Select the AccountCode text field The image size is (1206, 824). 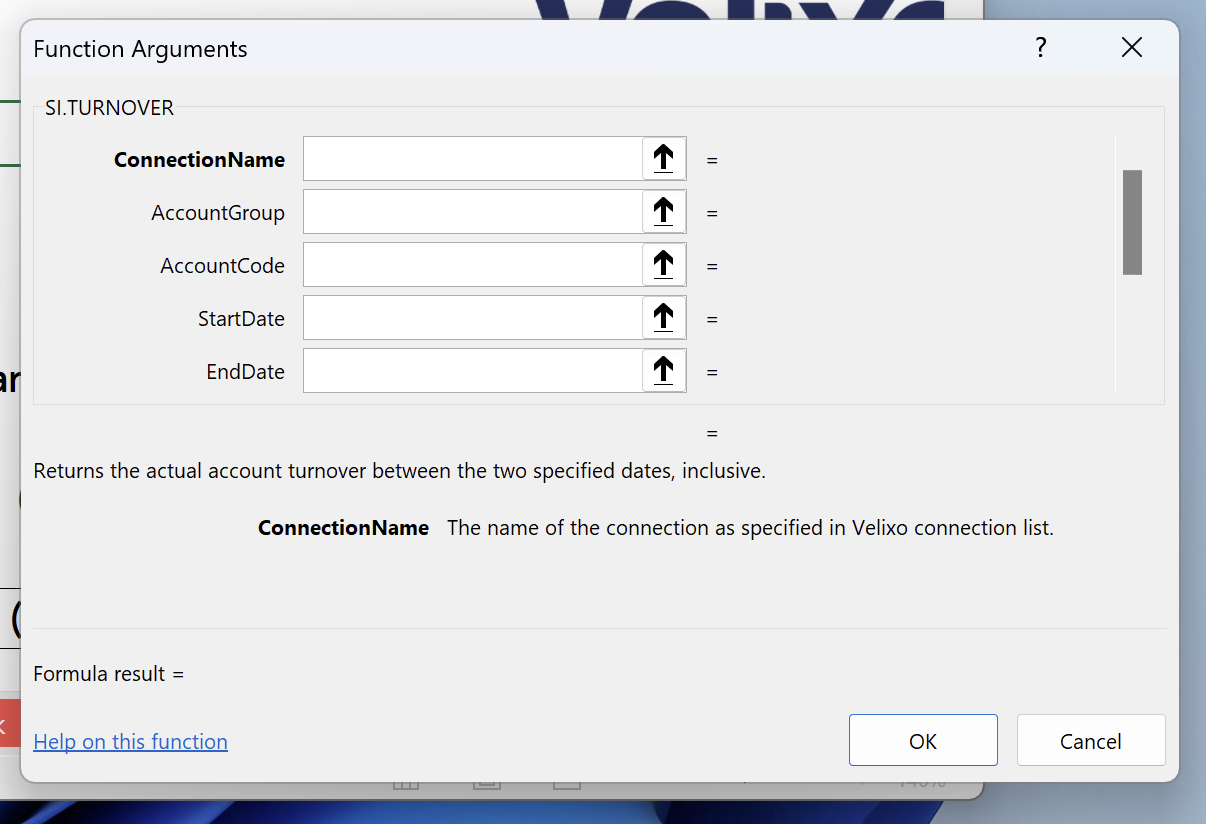tap(473, 265)
